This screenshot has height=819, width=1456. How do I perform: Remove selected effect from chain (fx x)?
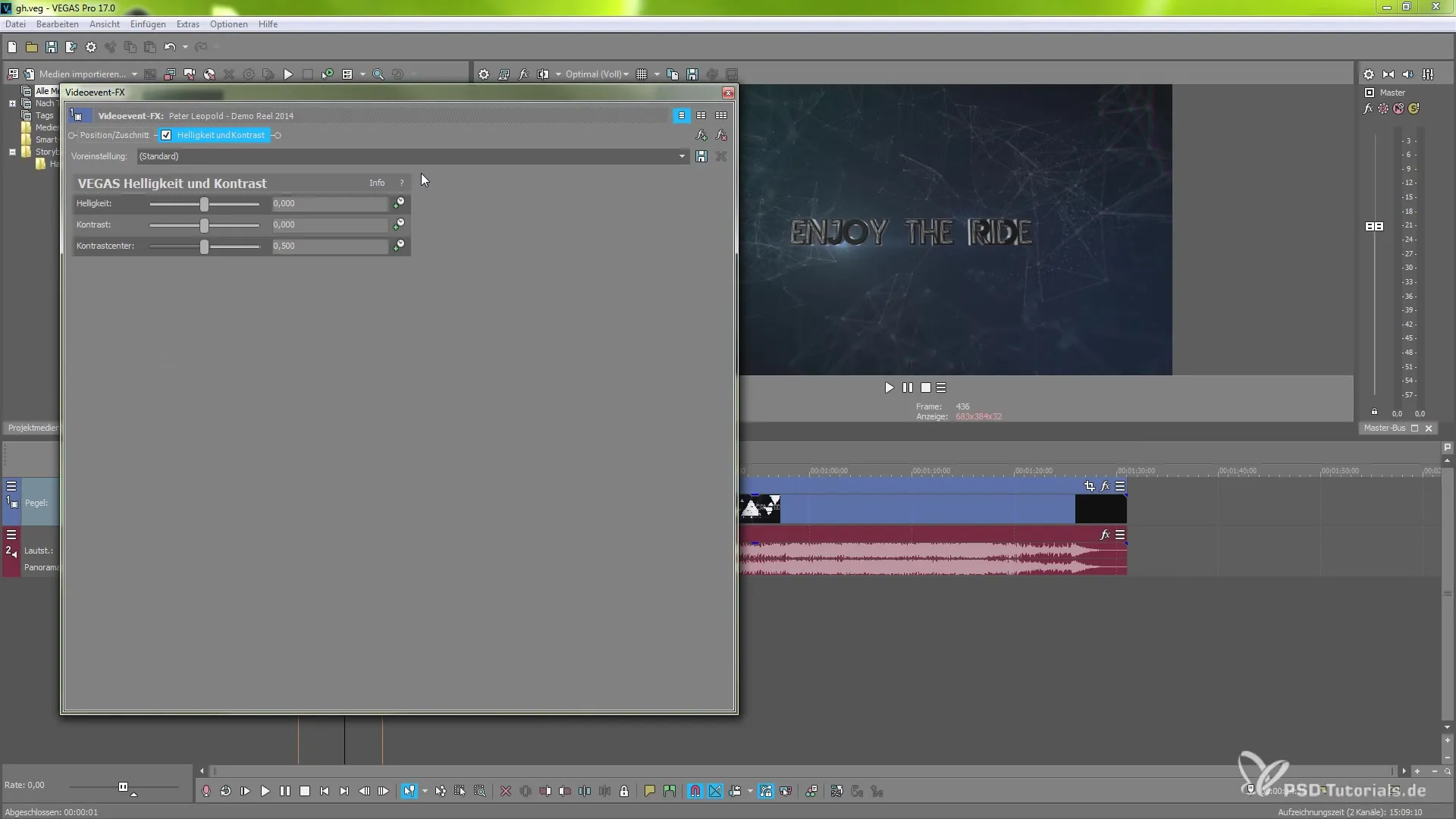coord(721,135)
